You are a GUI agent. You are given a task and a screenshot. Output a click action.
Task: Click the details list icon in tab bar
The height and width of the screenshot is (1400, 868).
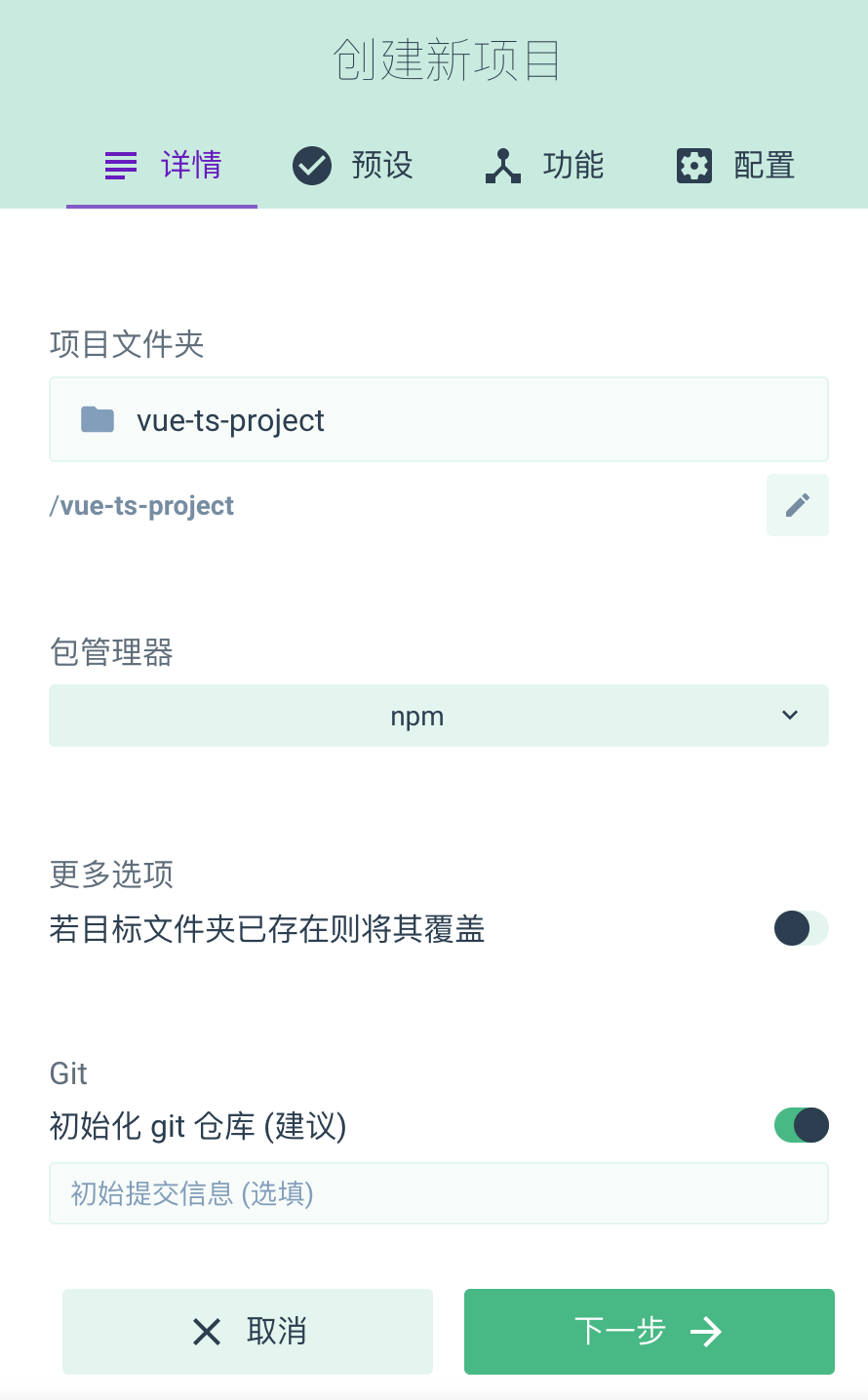pyautogui.click(x=121, y=166)
